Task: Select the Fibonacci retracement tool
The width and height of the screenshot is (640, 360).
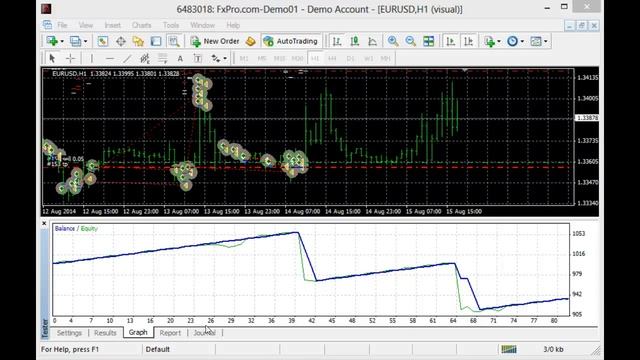Action: coord(162,58)
